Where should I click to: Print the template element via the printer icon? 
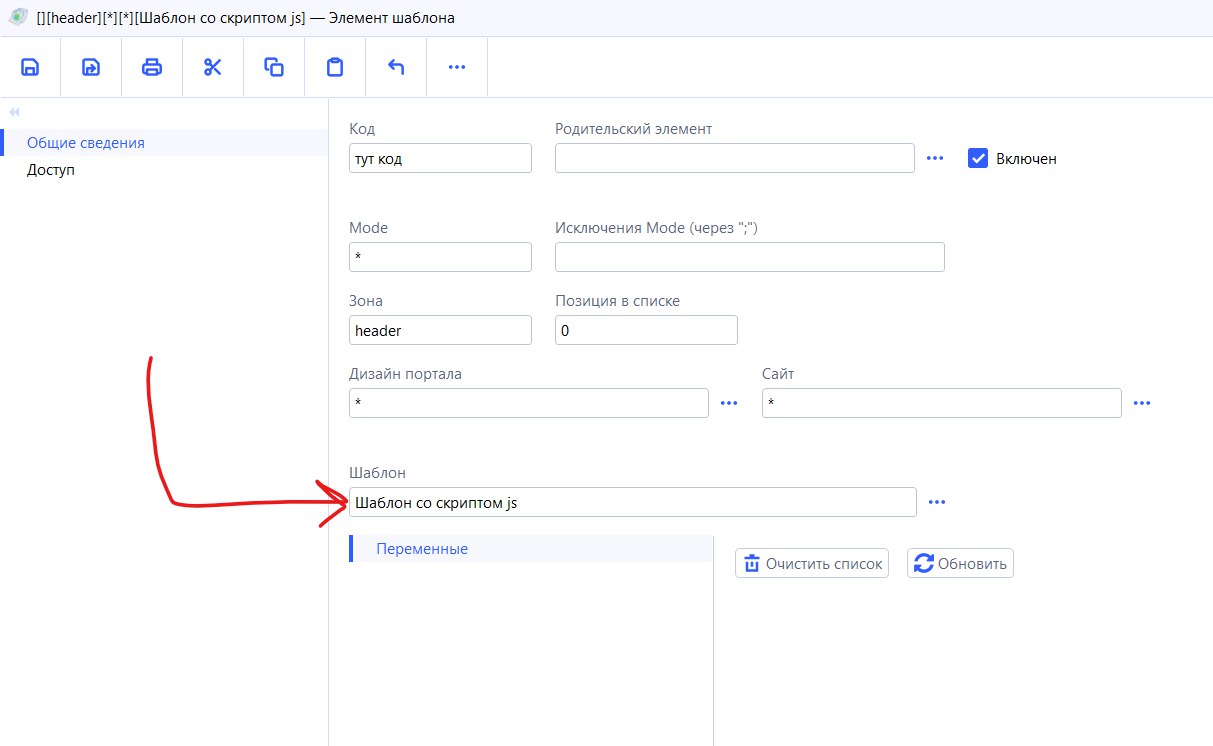click(x=152, y=67)
